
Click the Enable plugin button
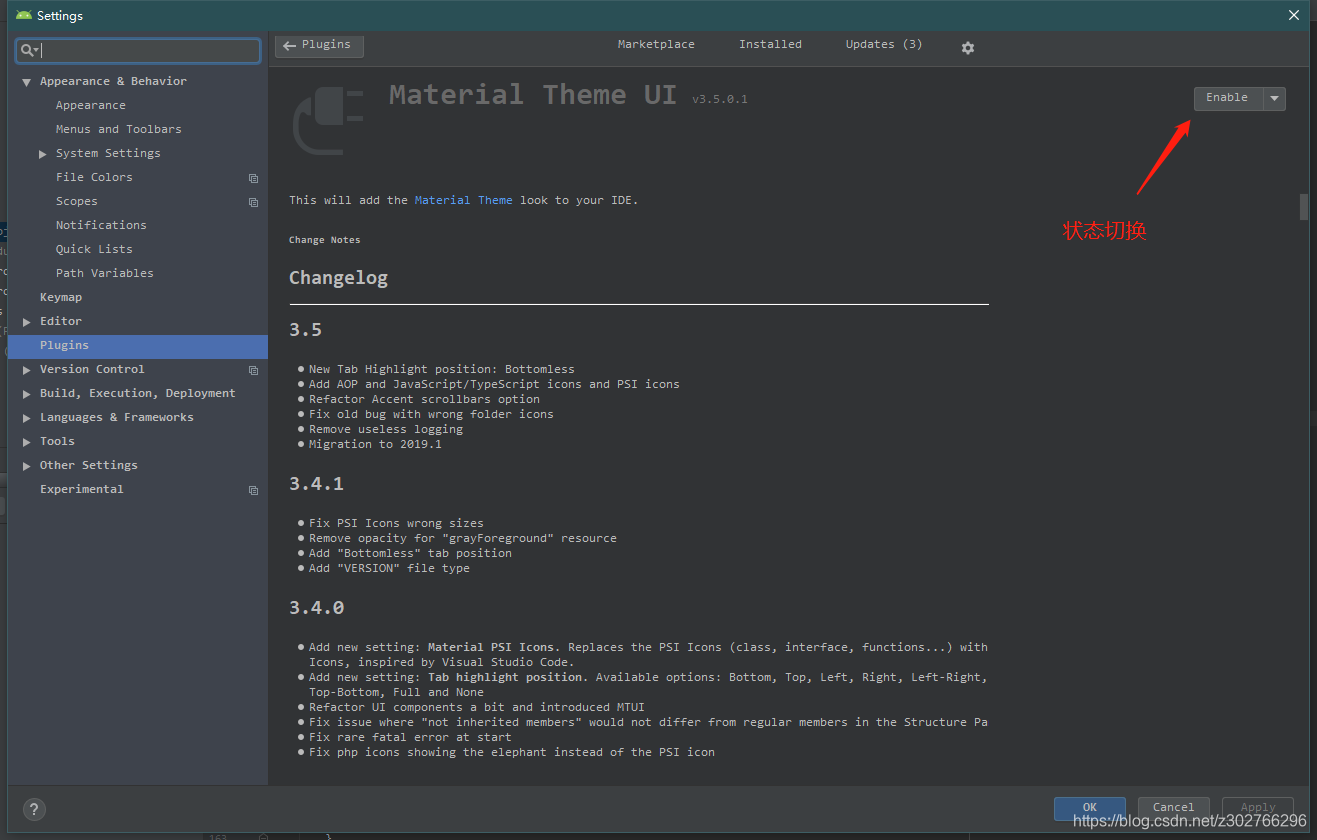(1228, 98)
